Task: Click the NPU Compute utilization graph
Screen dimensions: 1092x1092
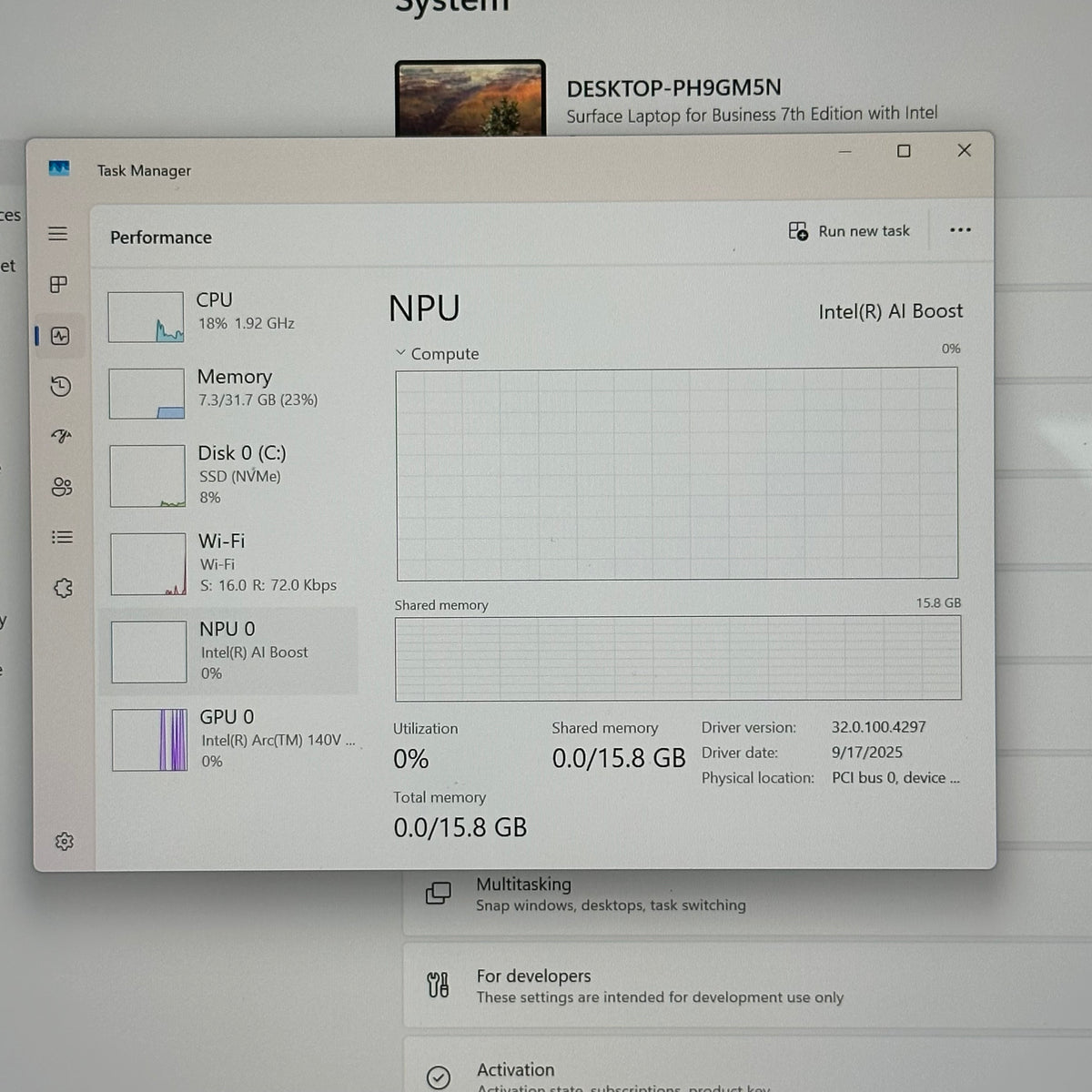Action: (677, 473)
